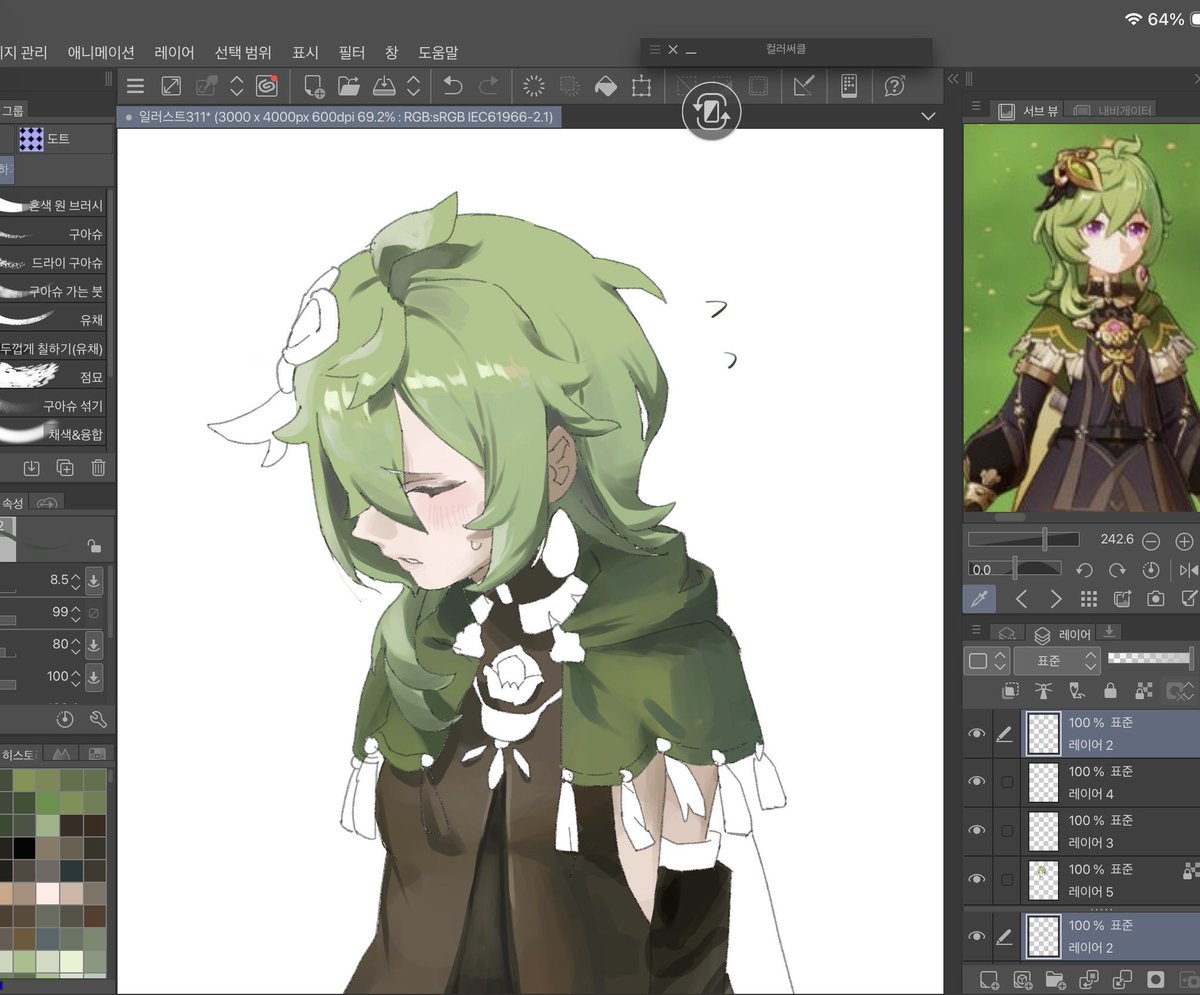Select the 구아슈 가는 붓 brush
Image resolution: width=1200 pixels, height=995 pixels.
coord(52,291)
